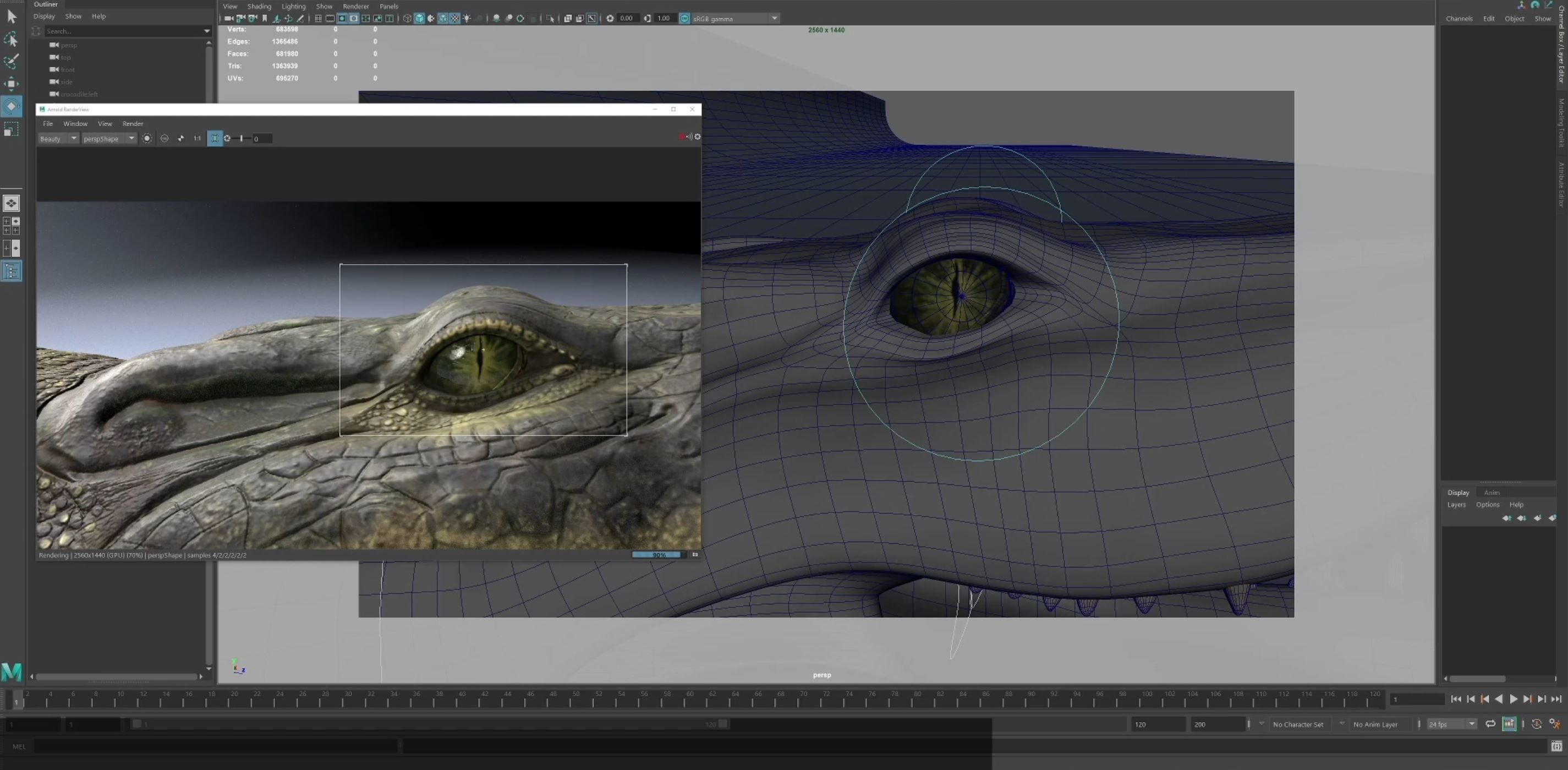Toggle the viewport grid display
Screen dimensions: 1568x770
tap(318, 18)
